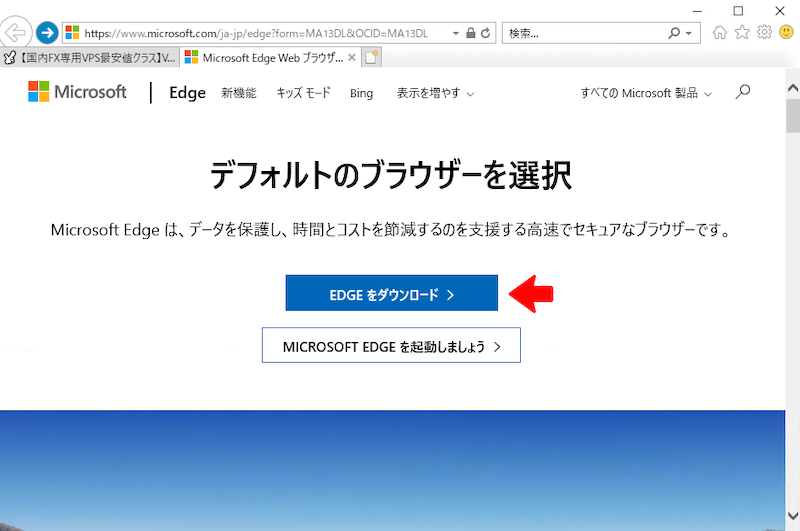Image resolution: width=800 pixels, height=531 pixels.
Task: Open a new tab button
Action: tap(371, 58)
